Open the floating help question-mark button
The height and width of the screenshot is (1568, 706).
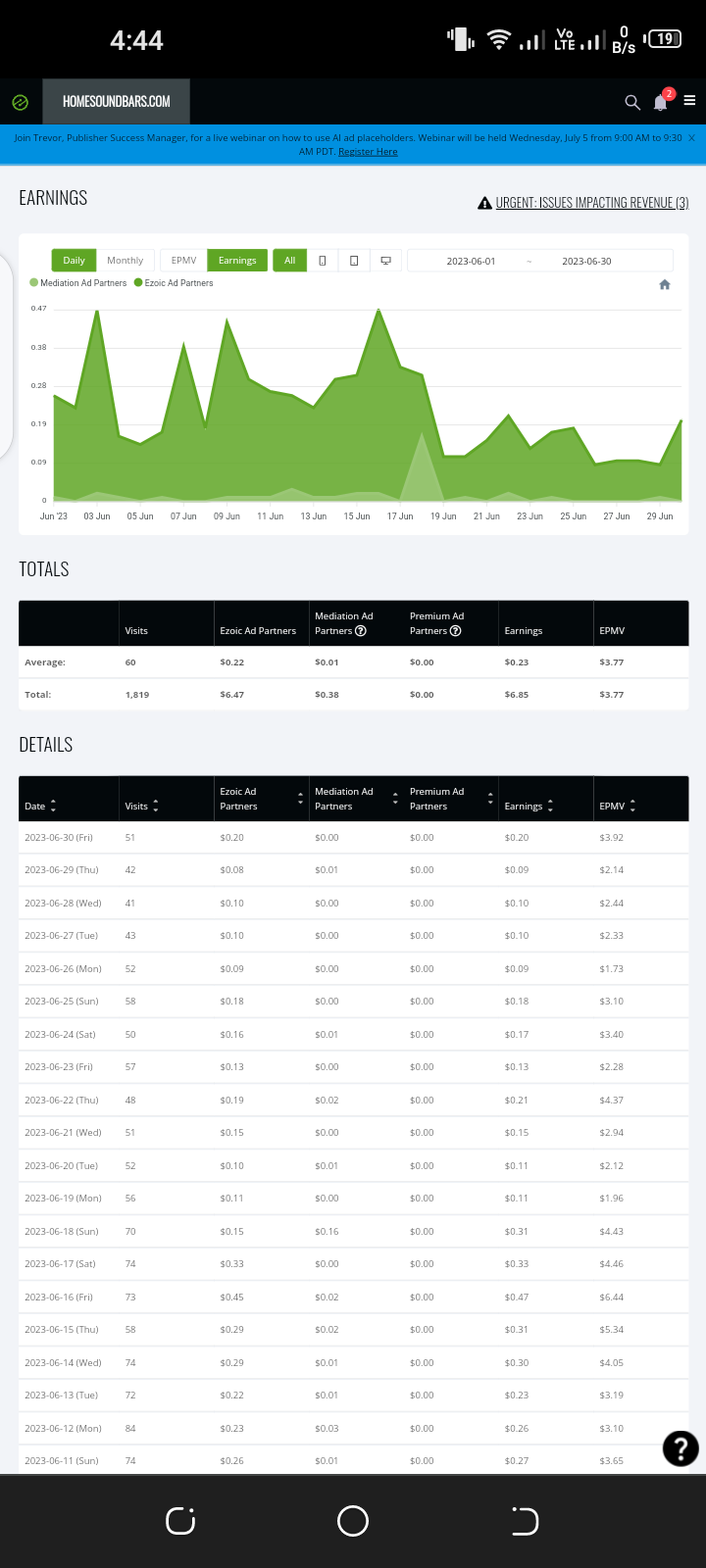click(x=681, y=1448)
